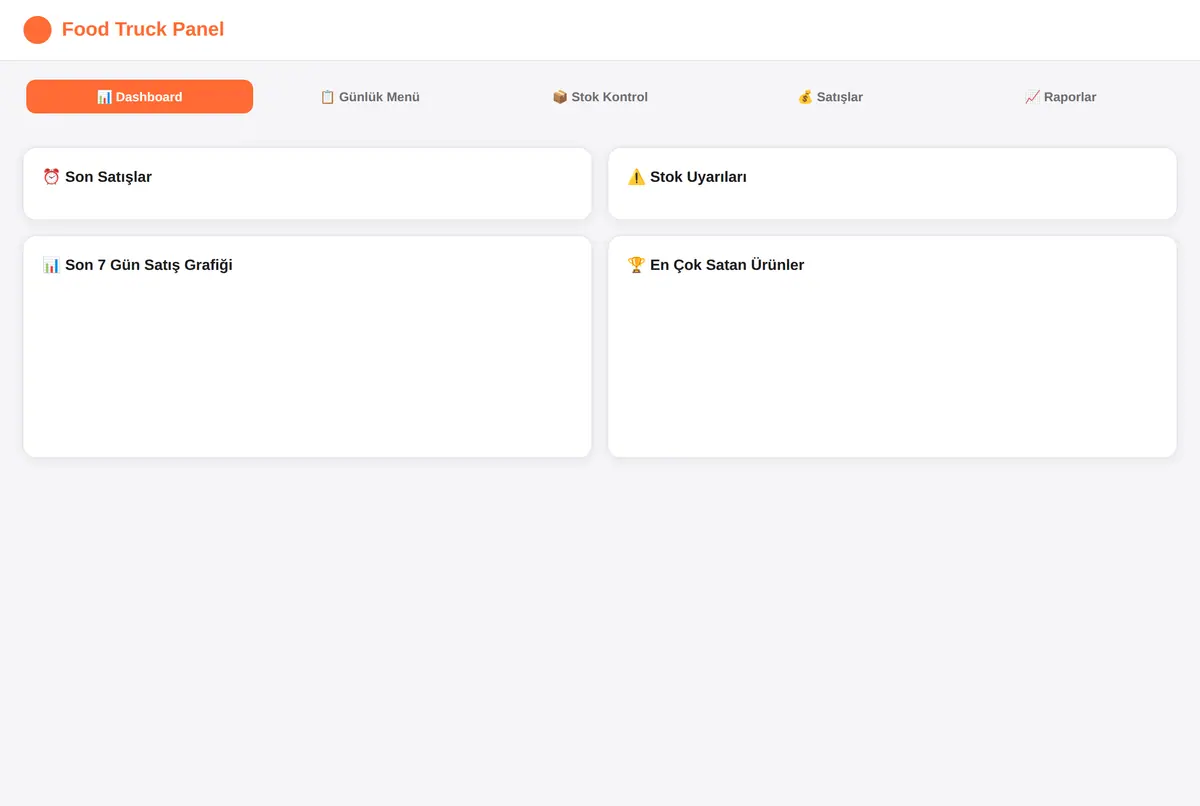
Task: Click the Son Satışlar card heading
Action: tap(97, 177)
